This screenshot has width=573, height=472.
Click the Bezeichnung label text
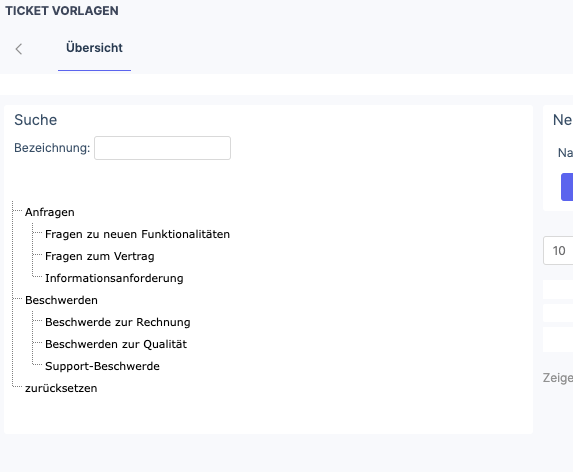click(52, 148)
